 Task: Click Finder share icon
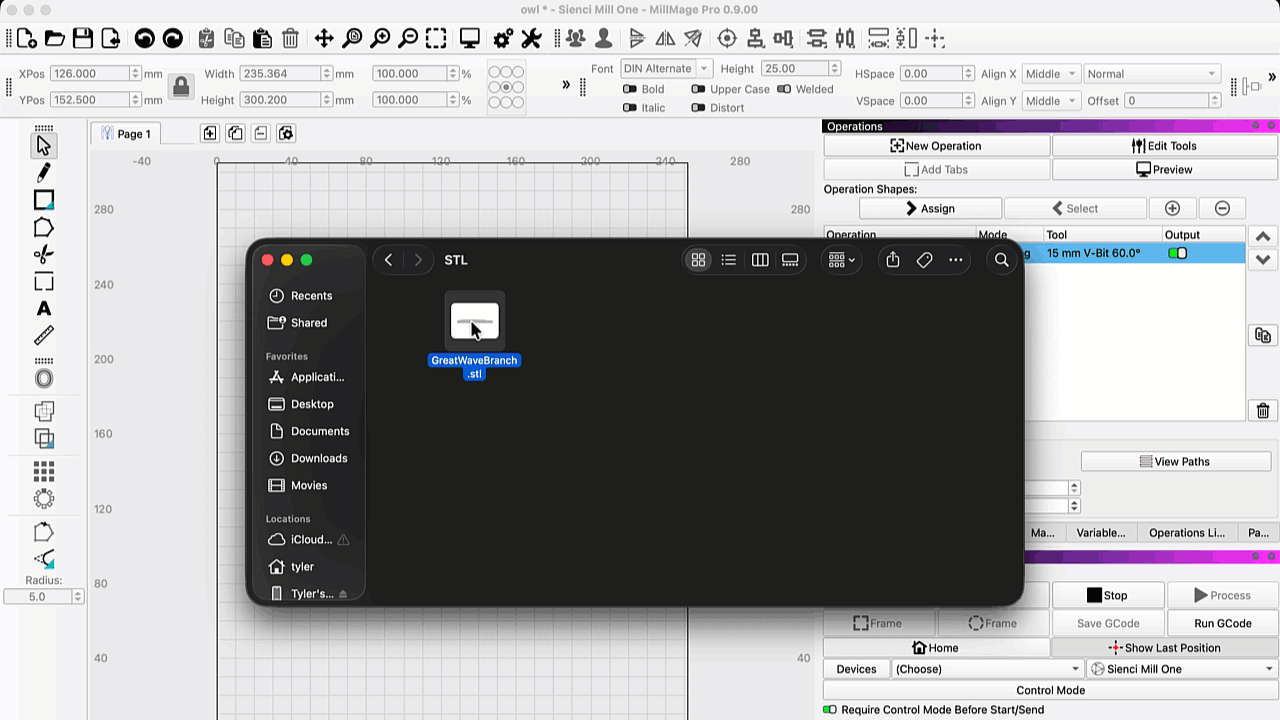pyautogui.click(x=893, y=260)
